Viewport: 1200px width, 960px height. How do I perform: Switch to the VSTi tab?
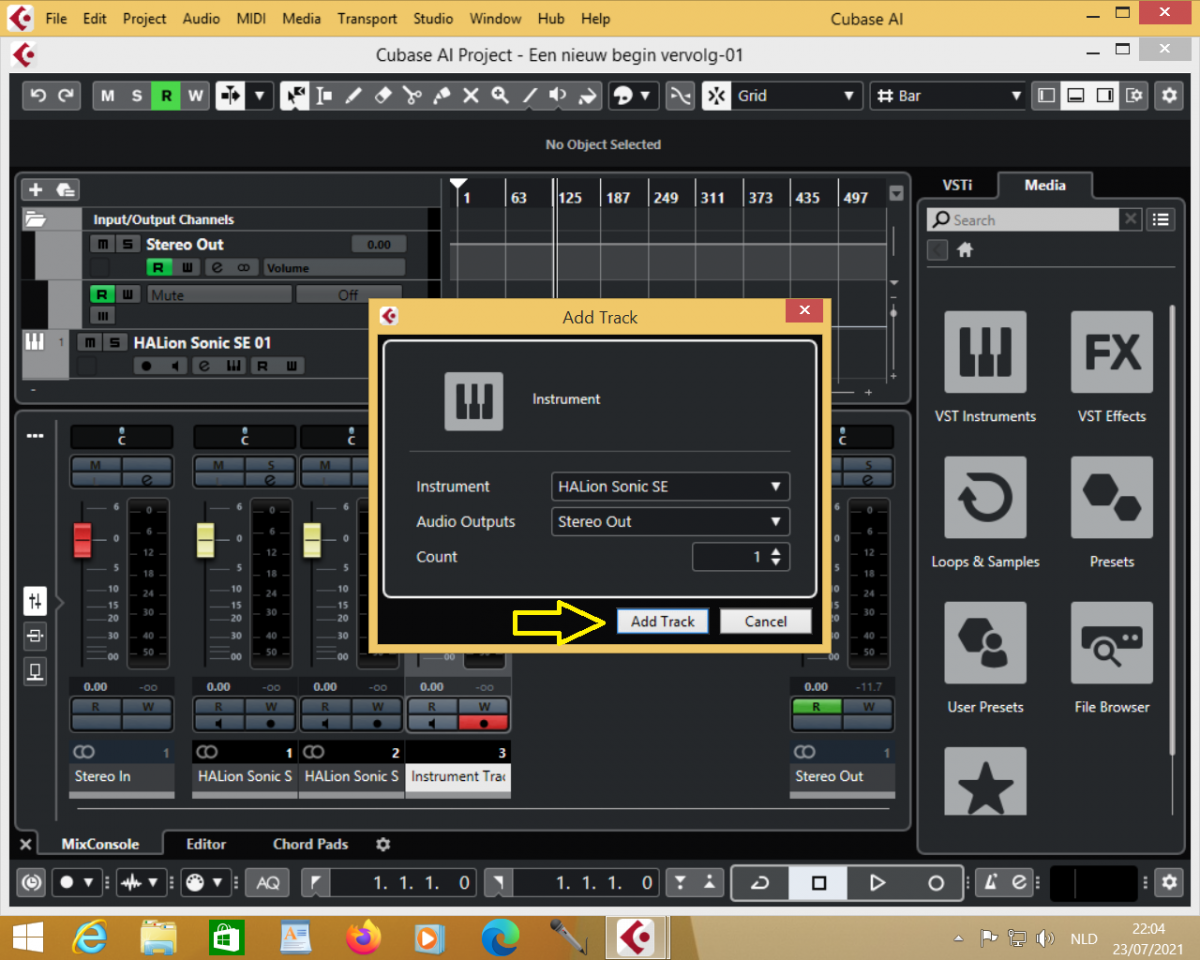point(956,185)
